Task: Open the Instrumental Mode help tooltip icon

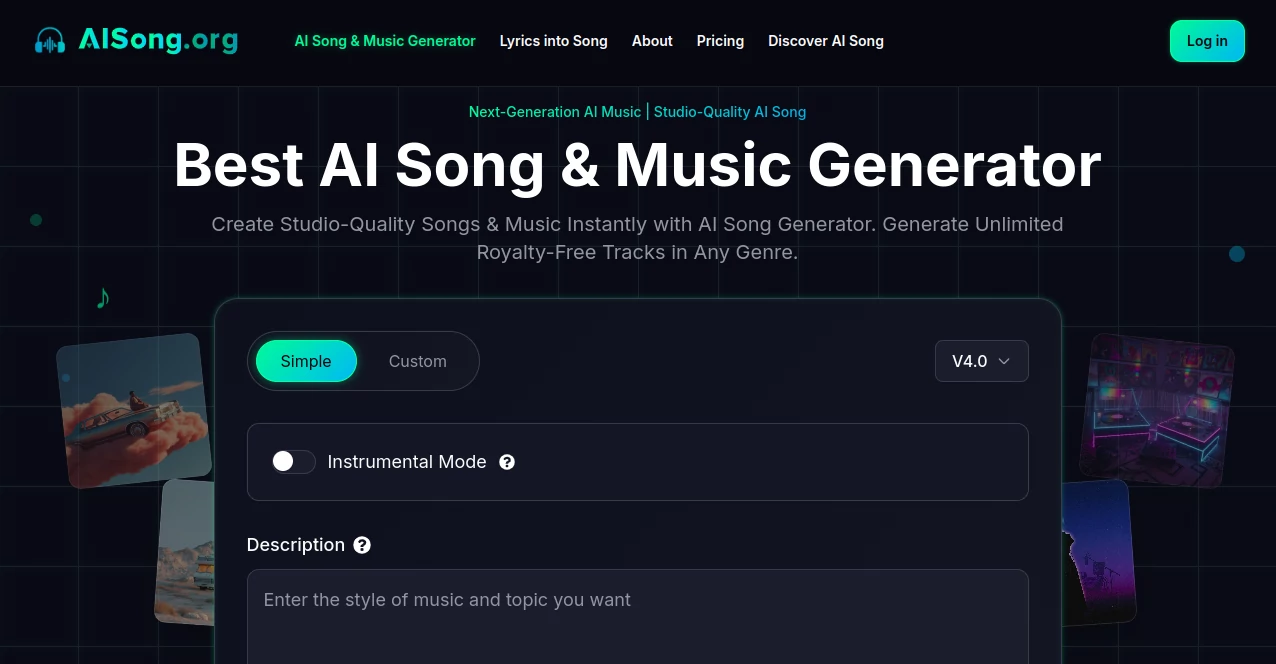Action: (x=507, y=462)
